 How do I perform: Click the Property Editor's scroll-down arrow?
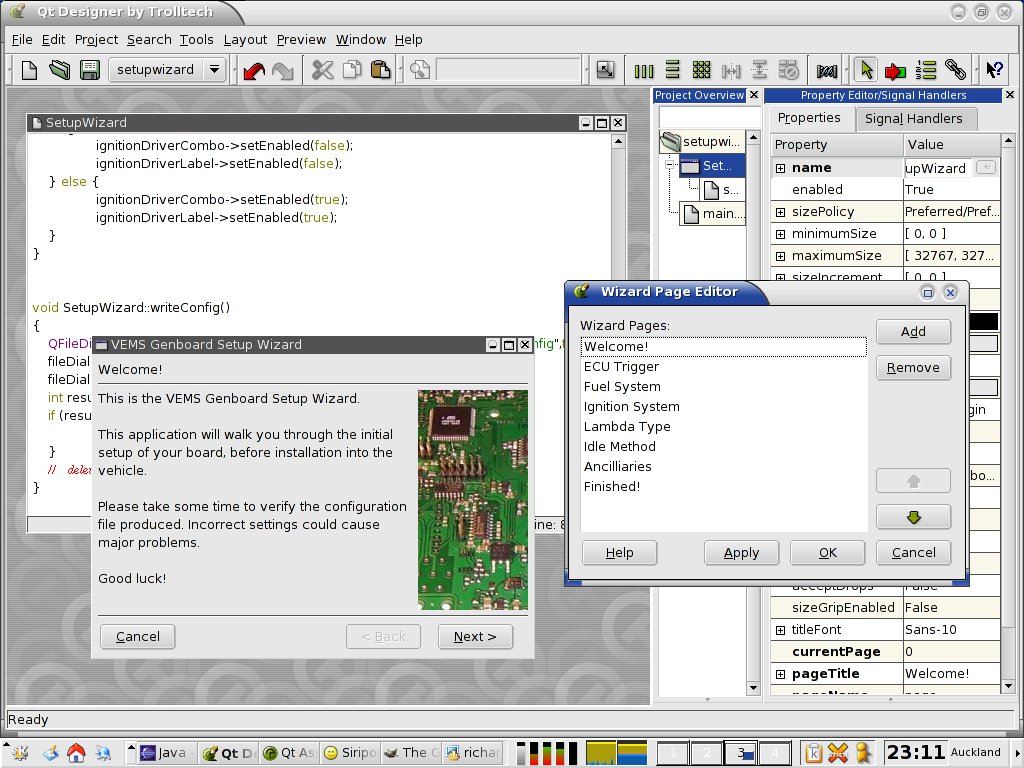1008,686
